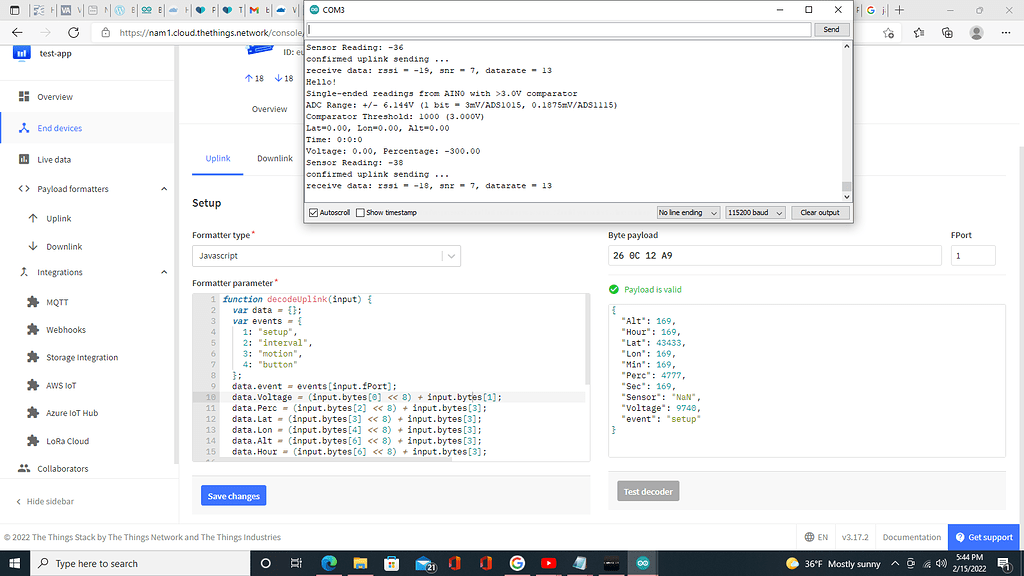Open the No line ending dropdown

click(688, 213)
